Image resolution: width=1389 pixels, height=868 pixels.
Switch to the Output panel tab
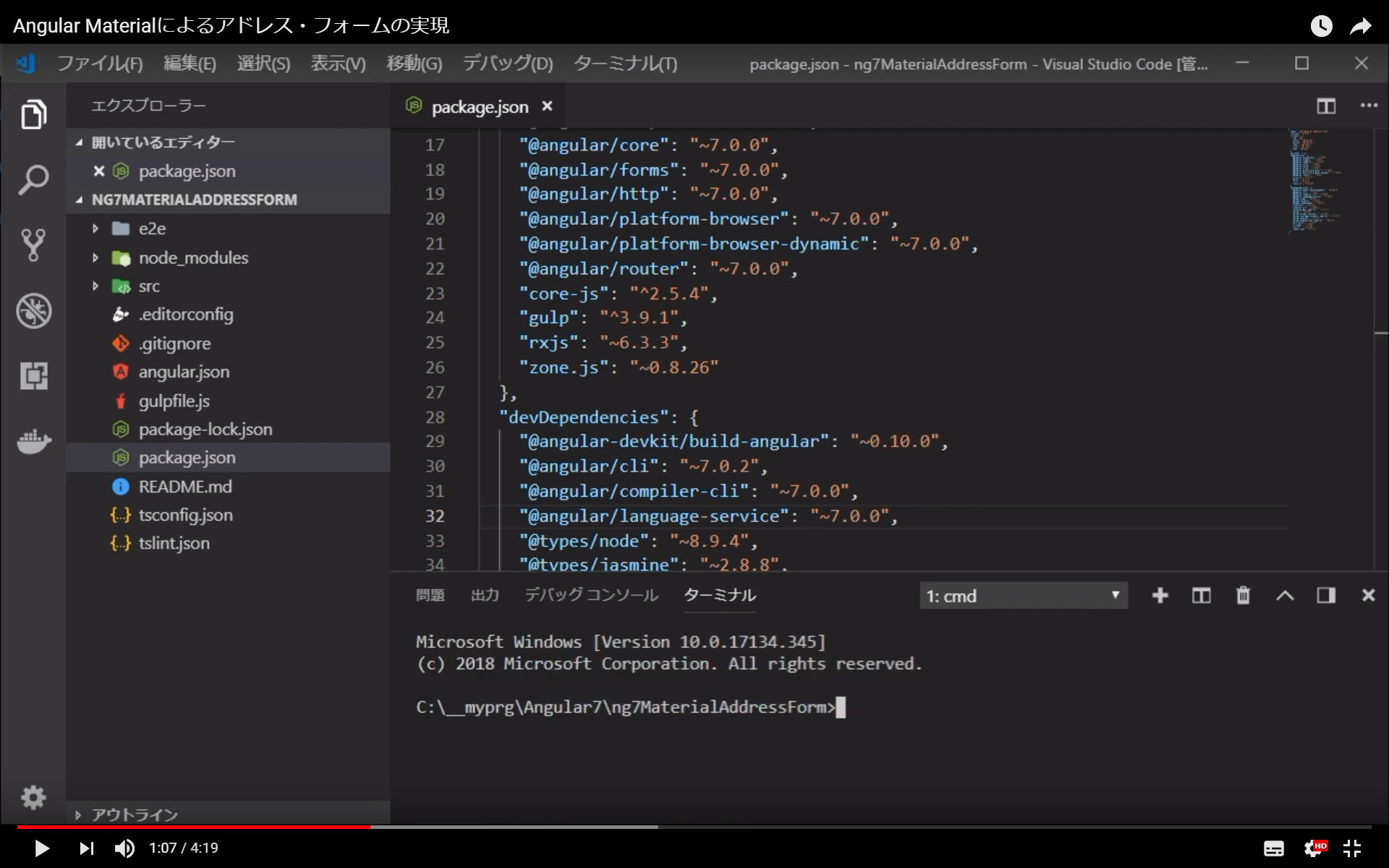click(x=485, y=595)
